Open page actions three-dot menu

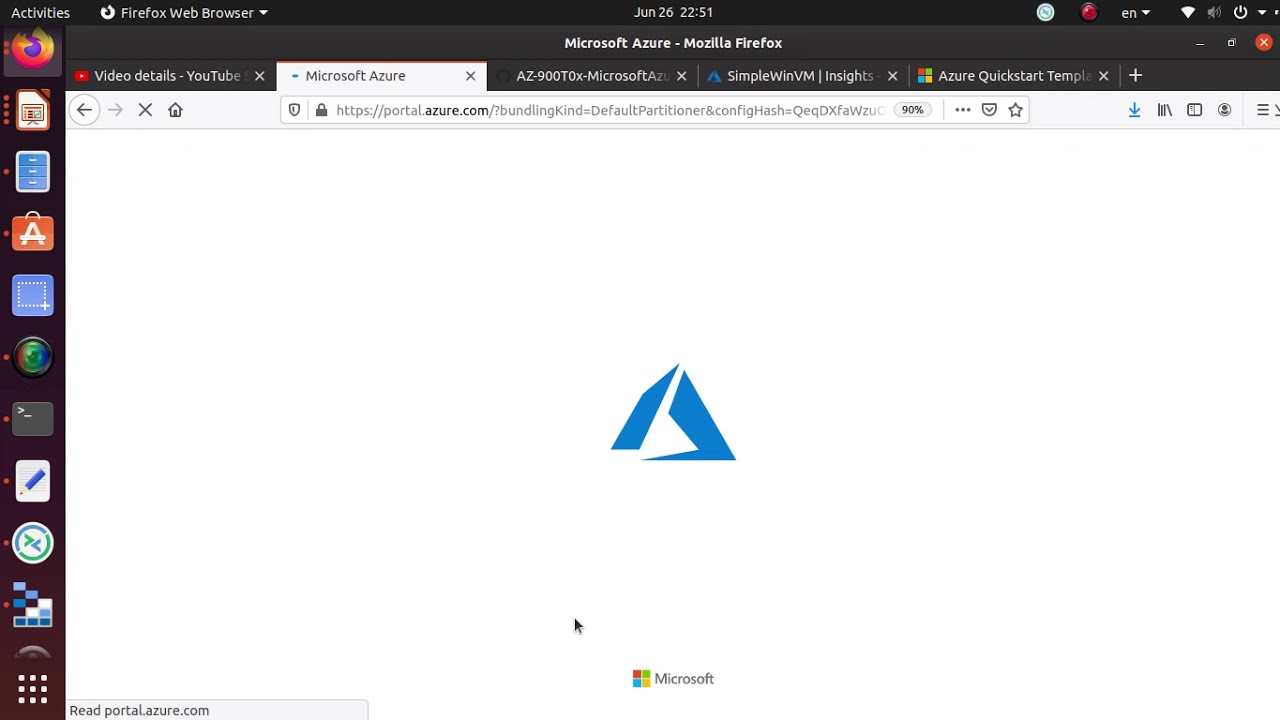pyautogui.click(x=963, y=110)
